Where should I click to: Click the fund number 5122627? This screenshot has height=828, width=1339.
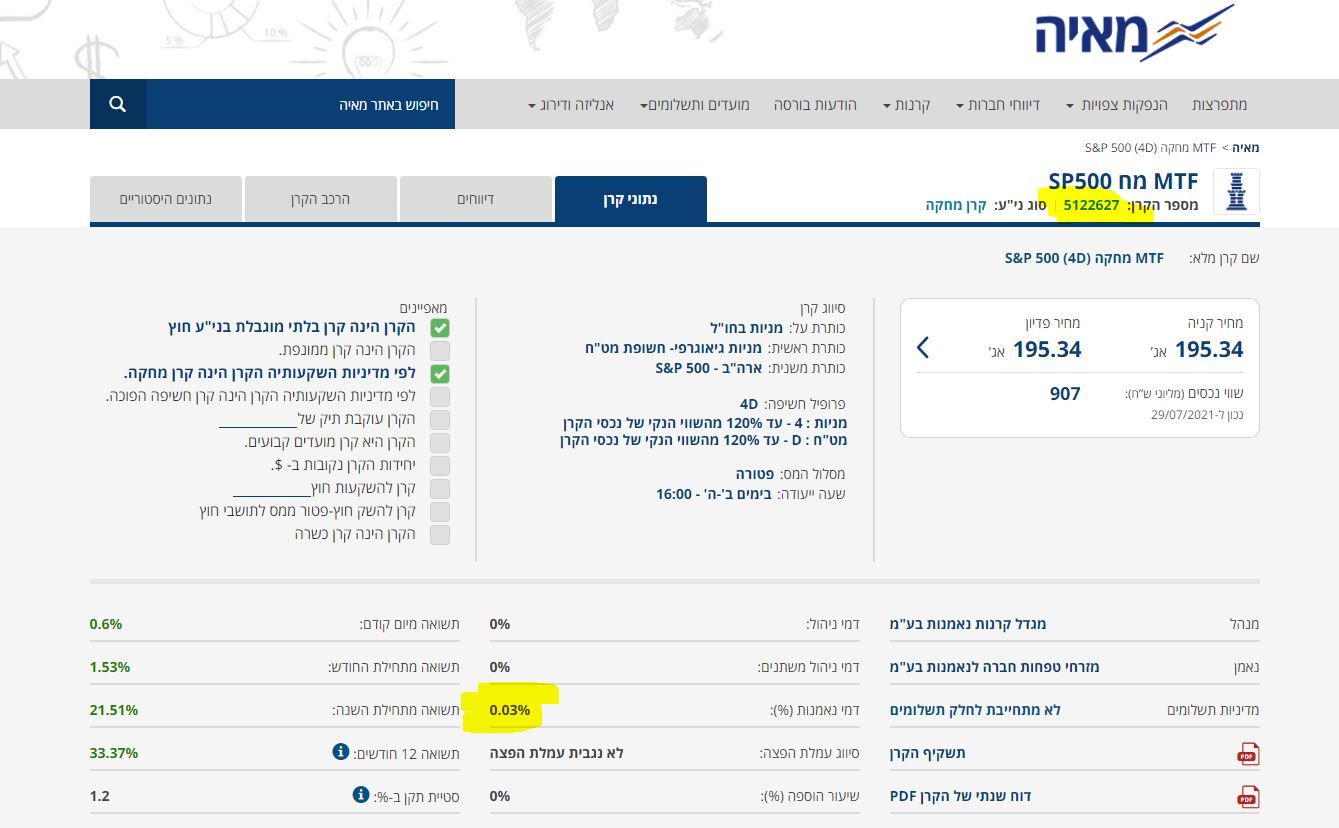(x=1091, y=205)
